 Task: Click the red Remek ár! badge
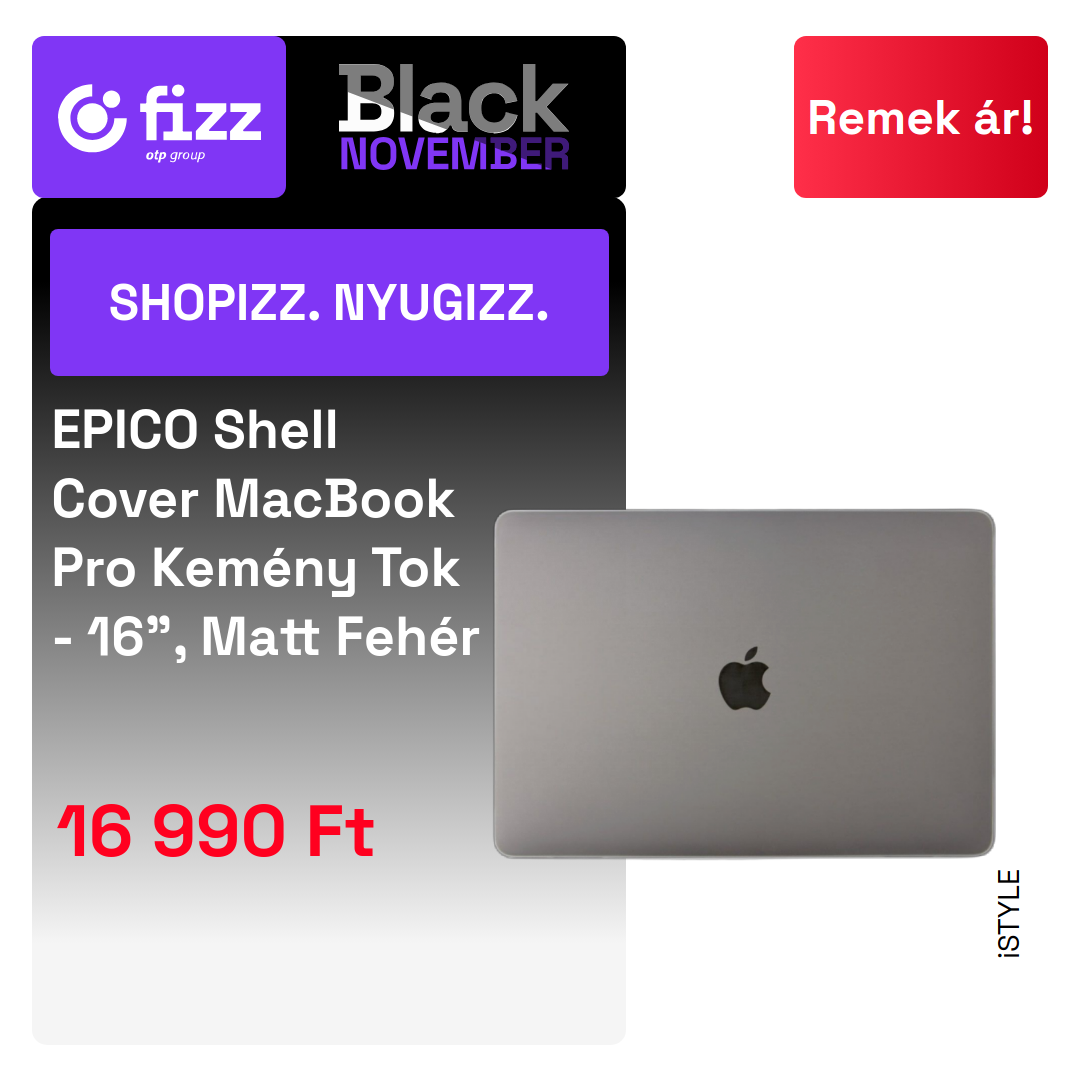click(x=920, y=117)
